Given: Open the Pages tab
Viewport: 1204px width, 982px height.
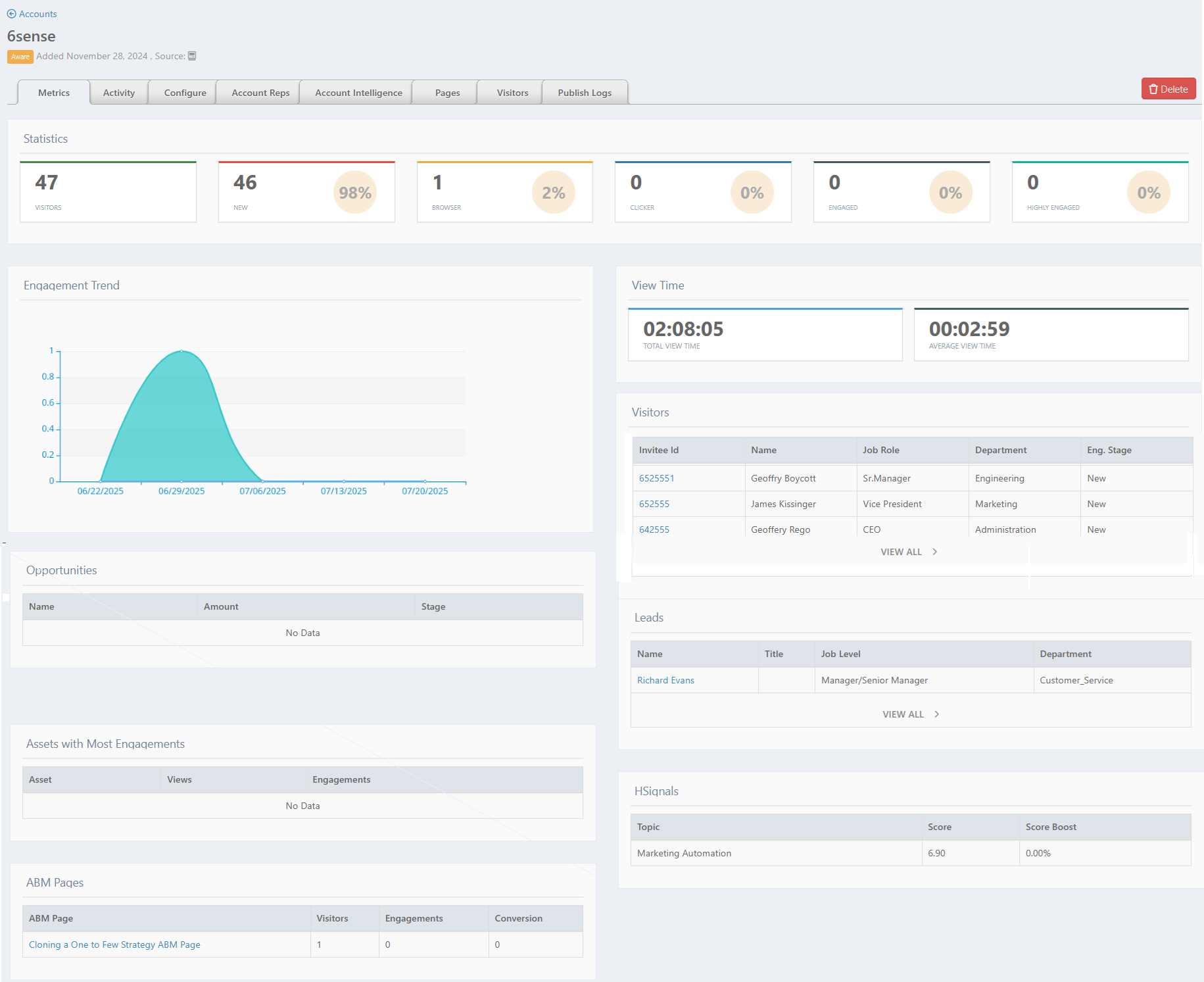Looking at the screenshot, I should pyautogui.click(x=447, y=93).
